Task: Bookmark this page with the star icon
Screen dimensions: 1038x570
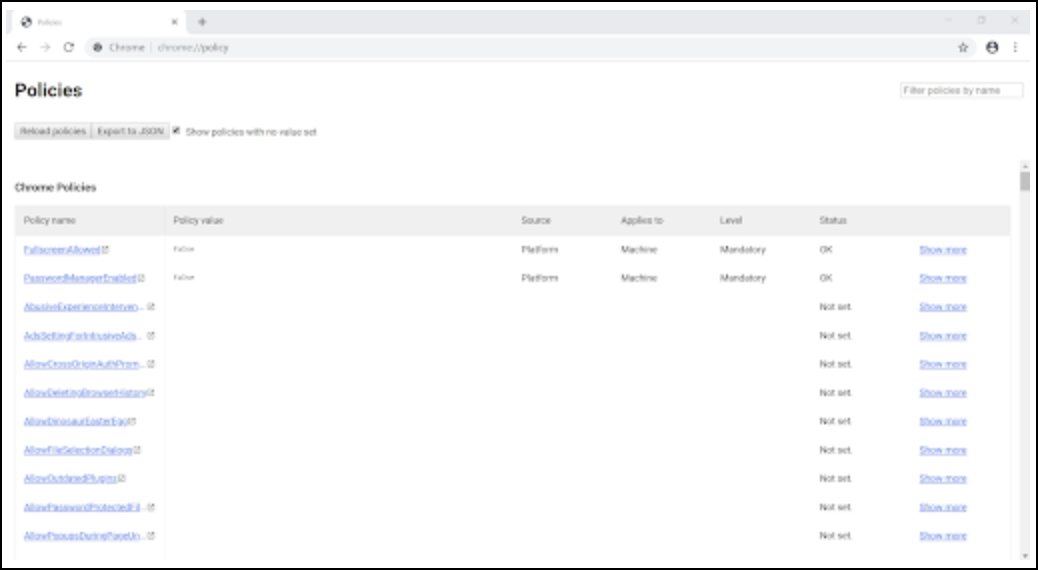Action: (963, 47)
